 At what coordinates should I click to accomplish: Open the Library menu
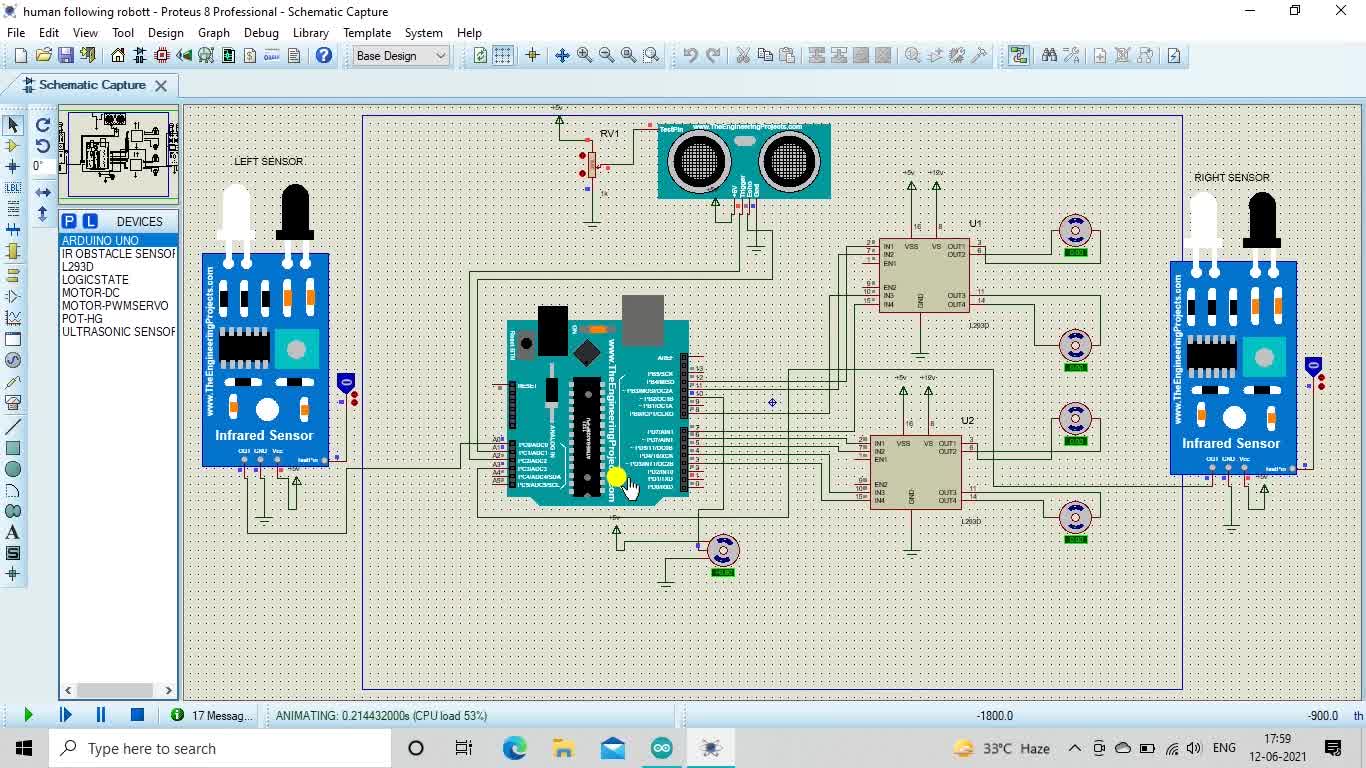311,32
